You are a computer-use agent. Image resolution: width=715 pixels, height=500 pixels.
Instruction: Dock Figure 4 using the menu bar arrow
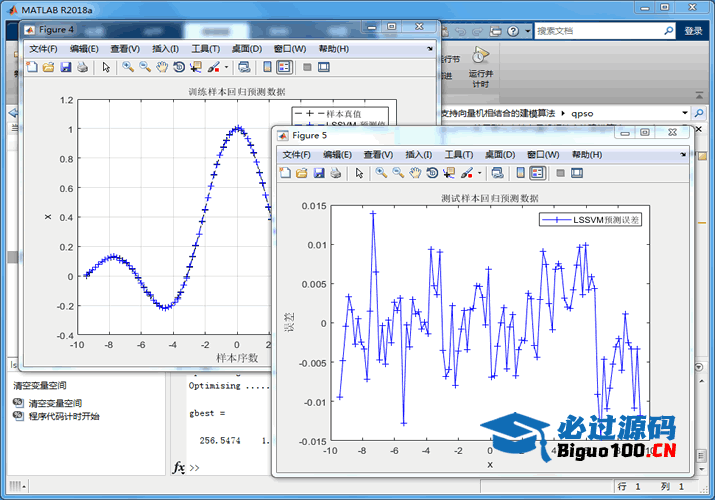pos(430,49)
